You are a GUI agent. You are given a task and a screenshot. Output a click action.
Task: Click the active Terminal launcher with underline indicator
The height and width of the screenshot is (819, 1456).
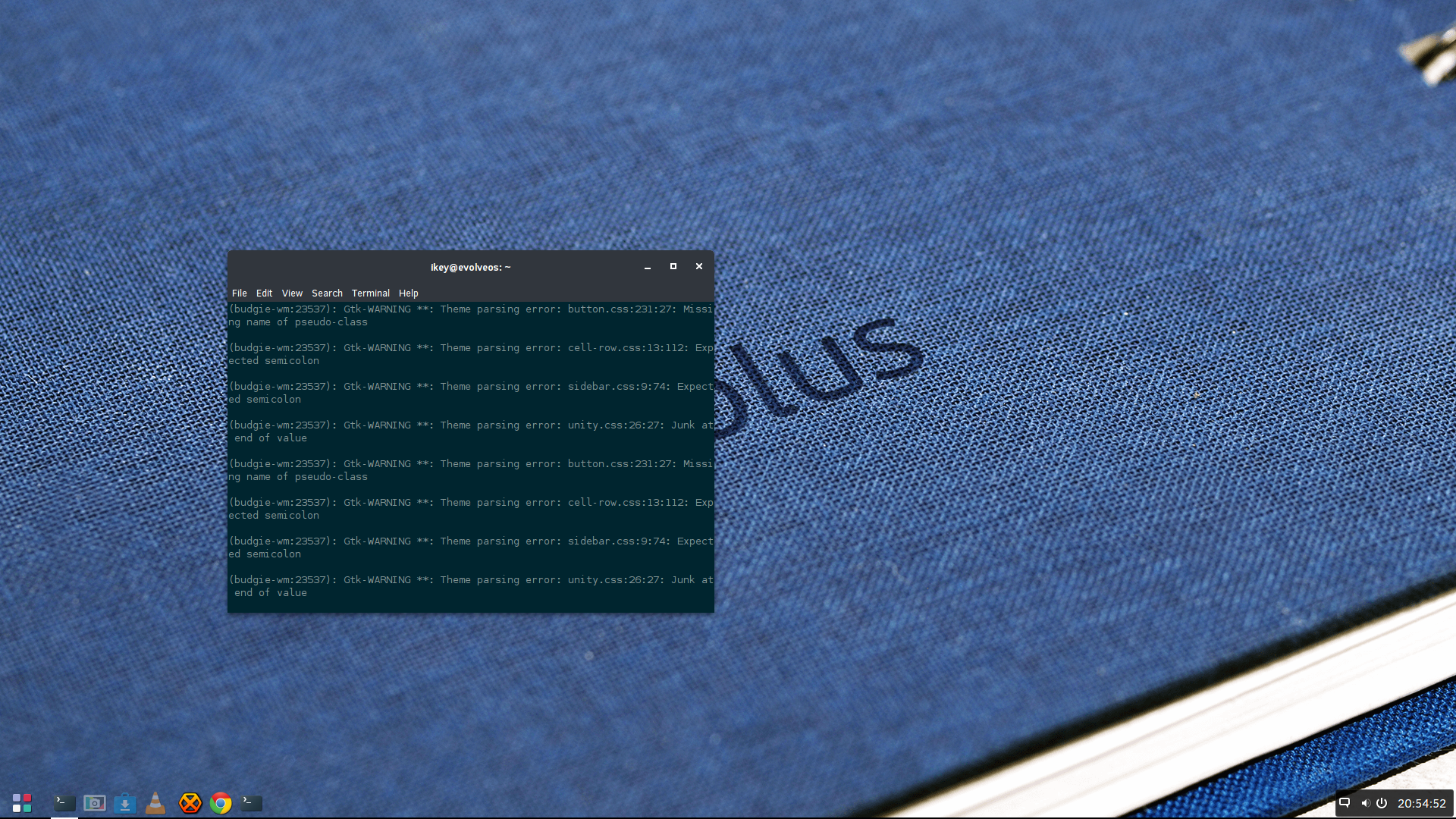64,803
